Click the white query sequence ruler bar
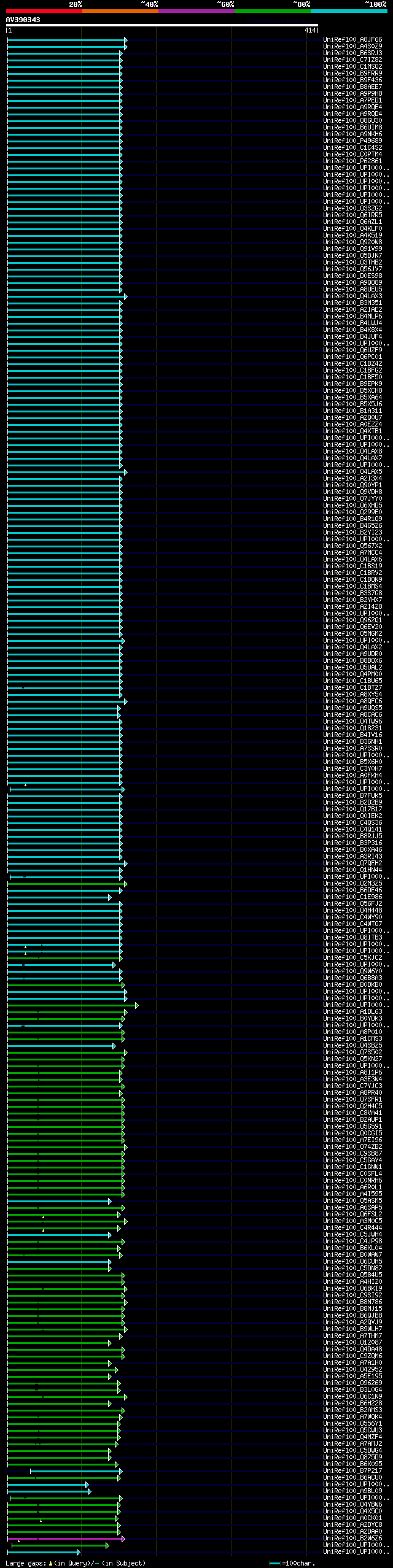This screenshot has height=1568, width=393. tap(162, 25)
